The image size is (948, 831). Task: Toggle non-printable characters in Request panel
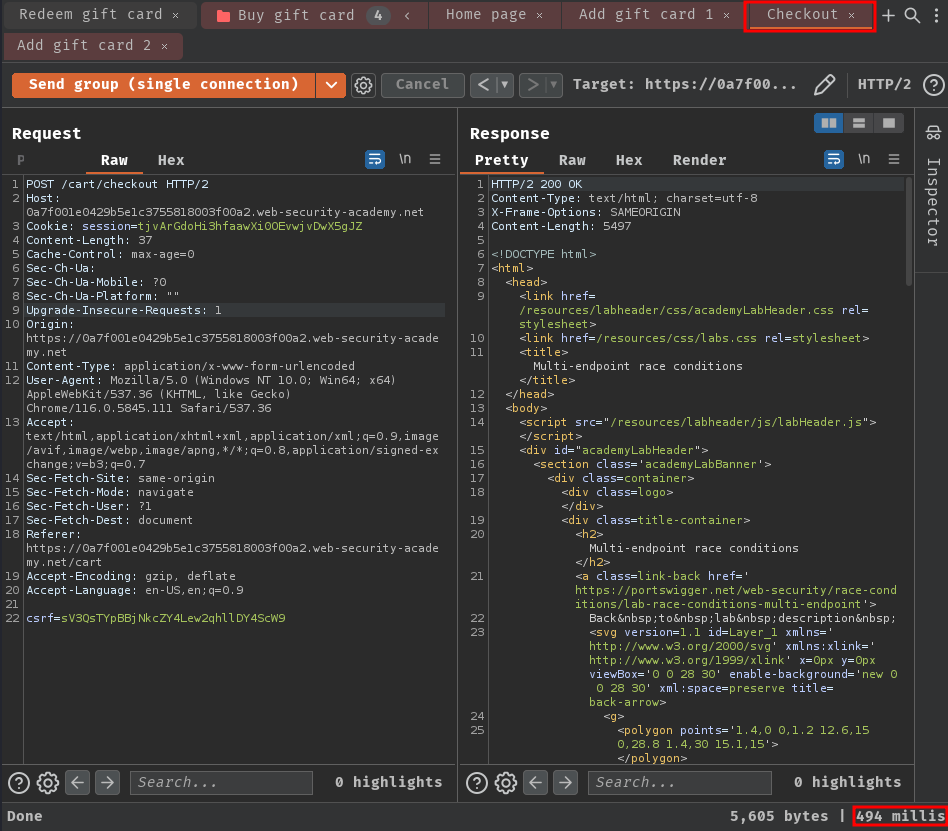tap(405, 159)
